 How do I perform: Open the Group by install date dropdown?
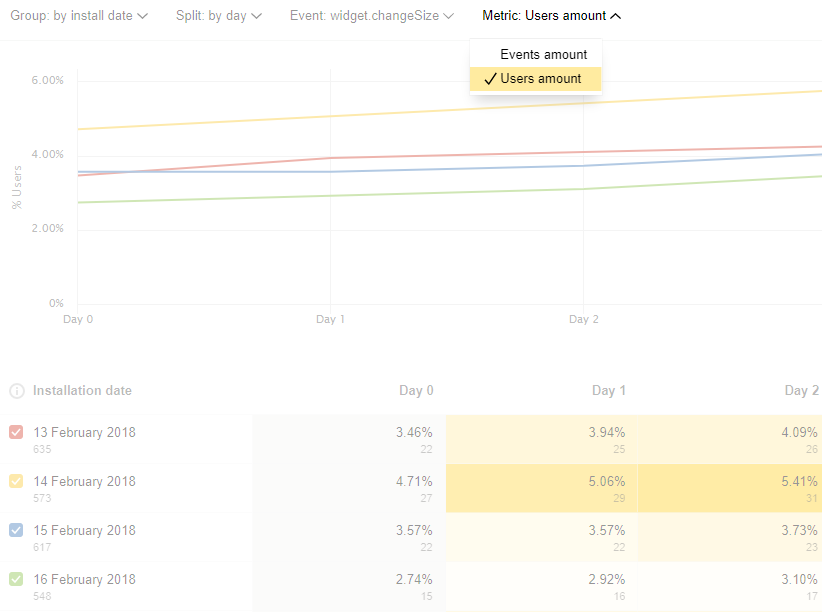click(x=79, y=16)
